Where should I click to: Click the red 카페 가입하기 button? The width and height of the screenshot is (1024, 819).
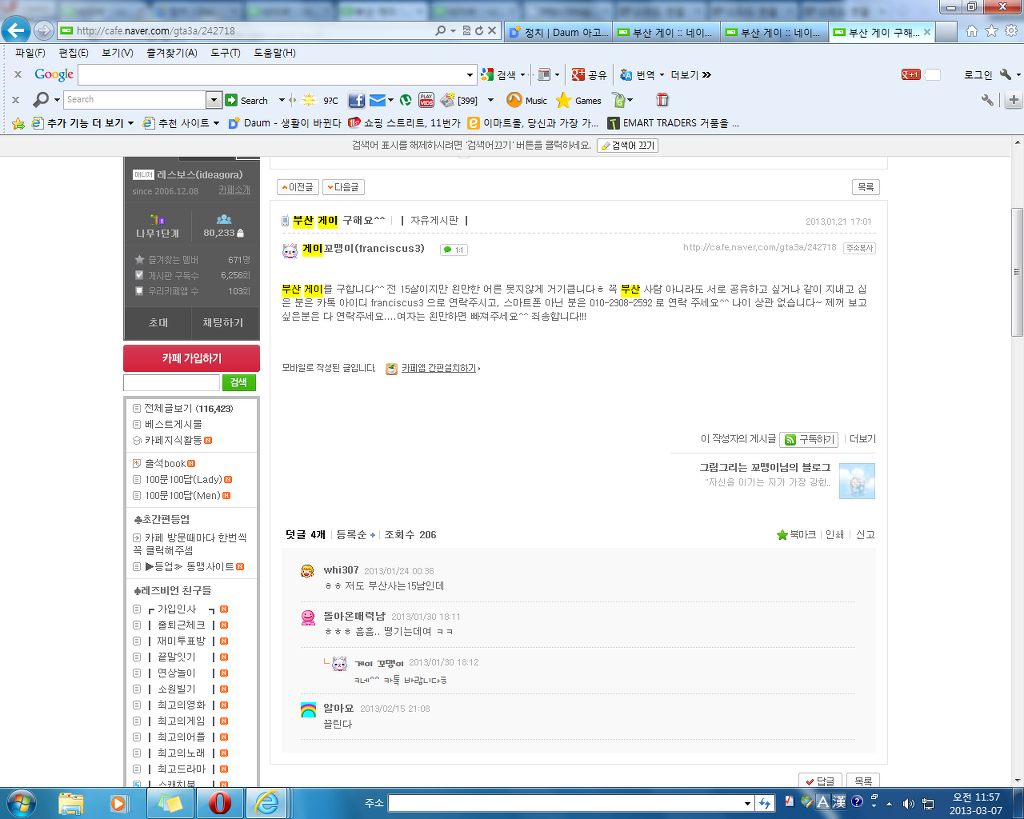point(191,358)
